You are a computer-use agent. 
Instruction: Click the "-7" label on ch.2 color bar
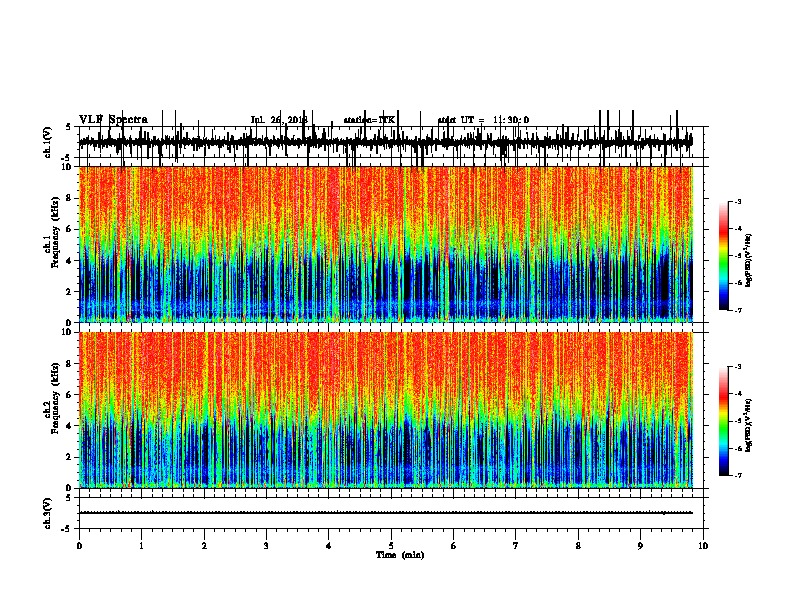pos(738,475)
